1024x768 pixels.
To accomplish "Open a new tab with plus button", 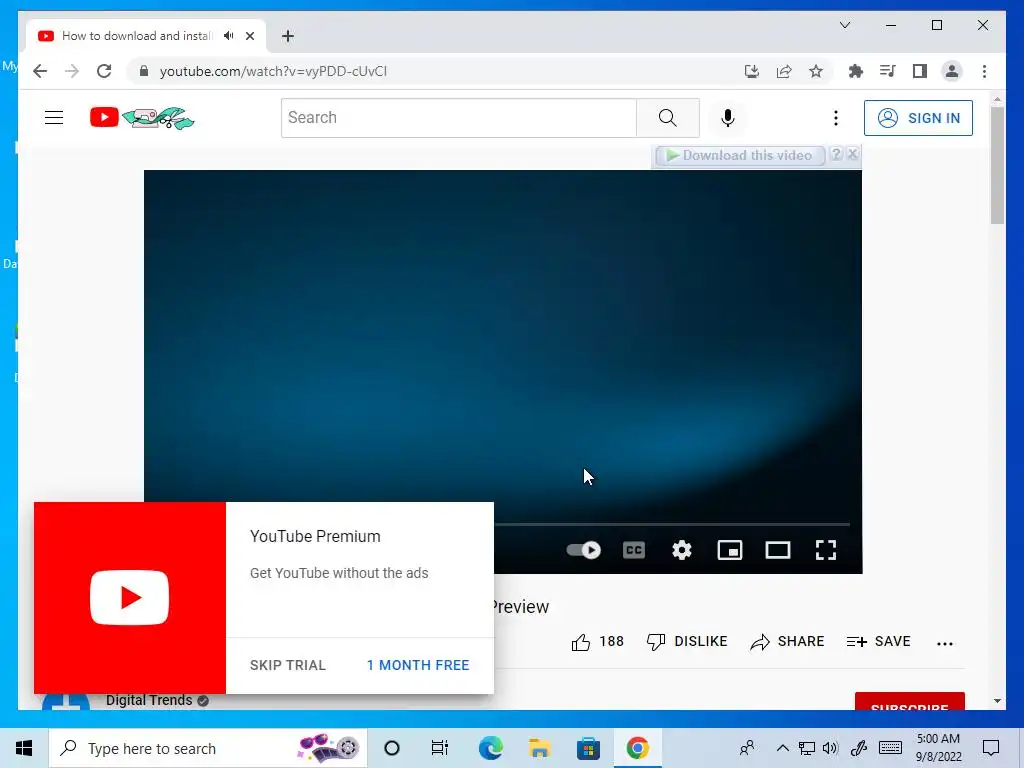I will 288,36.
